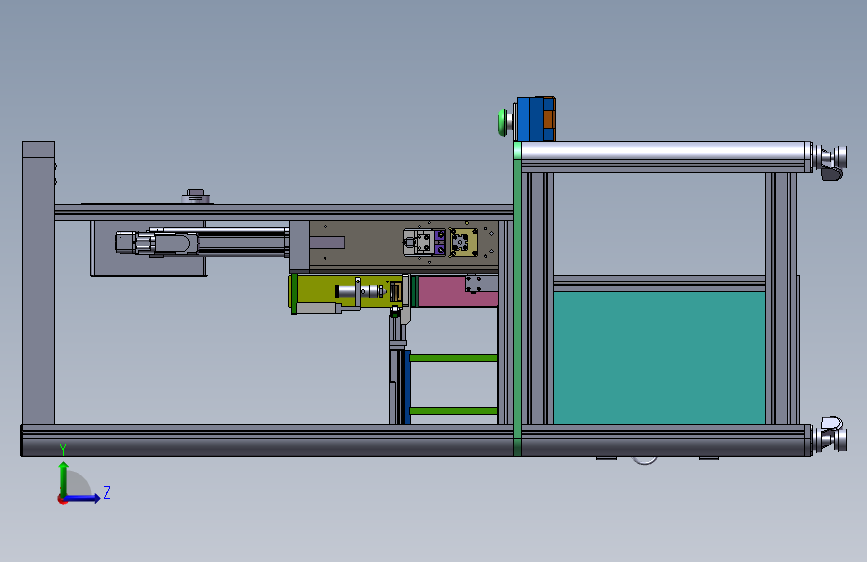The image size is (867, 562).
Task: Select the blue switch box housing
Action: (x=530, y=119)
